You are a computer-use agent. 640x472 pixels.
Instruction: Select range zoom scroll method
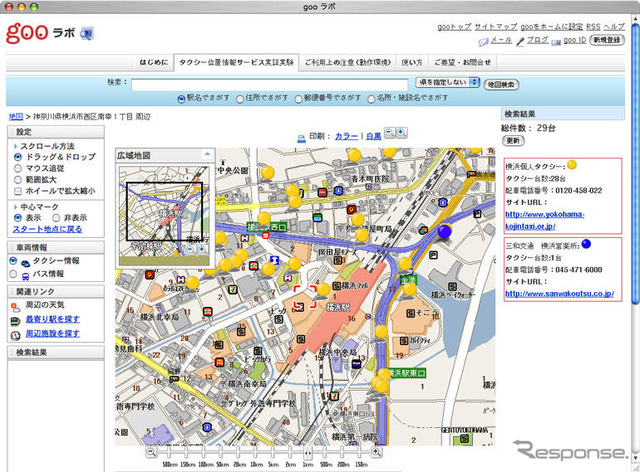pyautogui.click(x=18, y=180)
